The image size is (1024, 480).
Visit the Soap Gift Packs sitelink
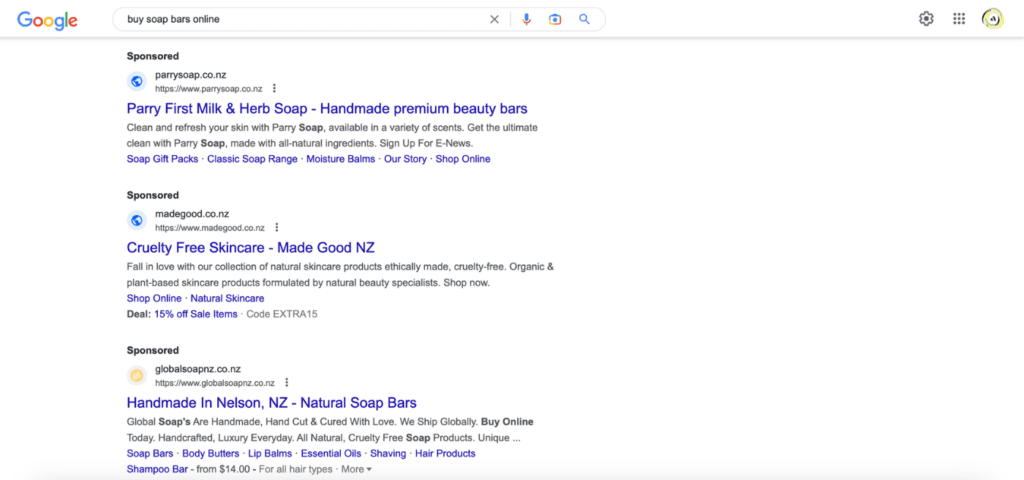[163, 159]
